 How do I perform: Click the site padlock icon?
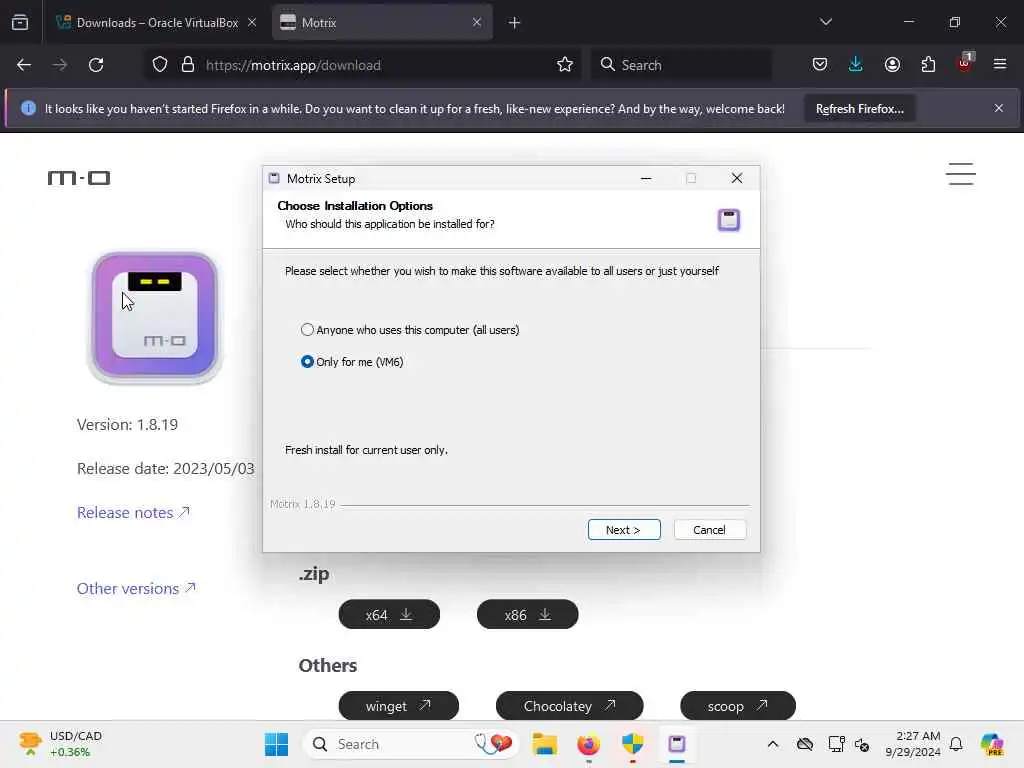pos(188,65)
